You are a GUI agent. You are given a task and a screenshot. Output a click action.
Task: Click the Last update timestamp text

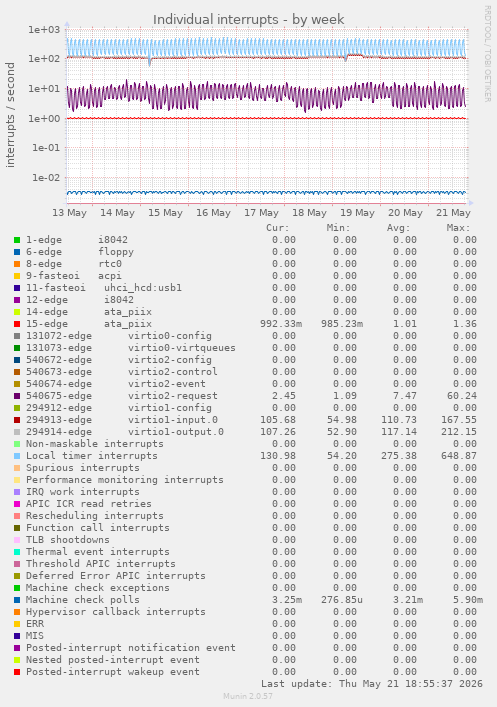[372, 684]
